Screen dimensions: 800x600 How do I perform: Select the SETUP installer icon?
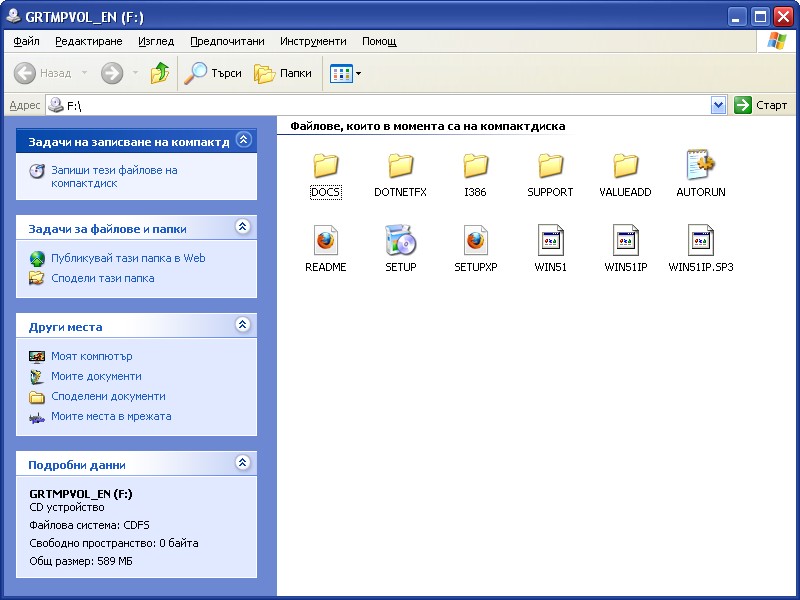(401, 239)
